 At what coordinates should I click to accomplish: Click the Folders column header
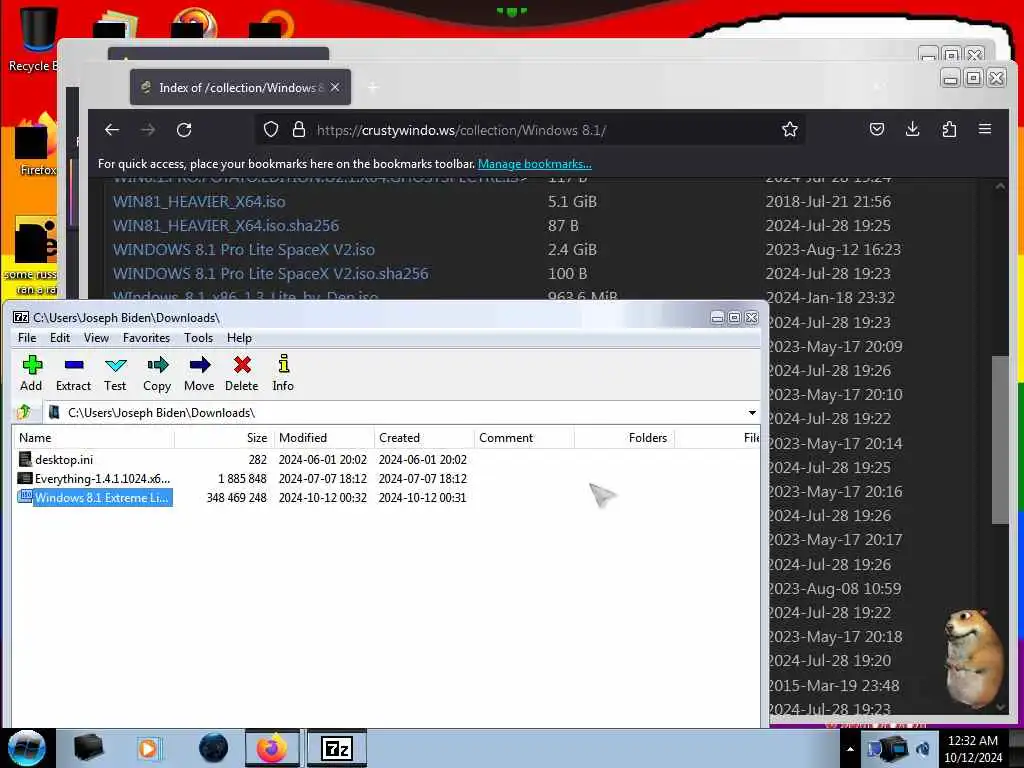[624, 438]
